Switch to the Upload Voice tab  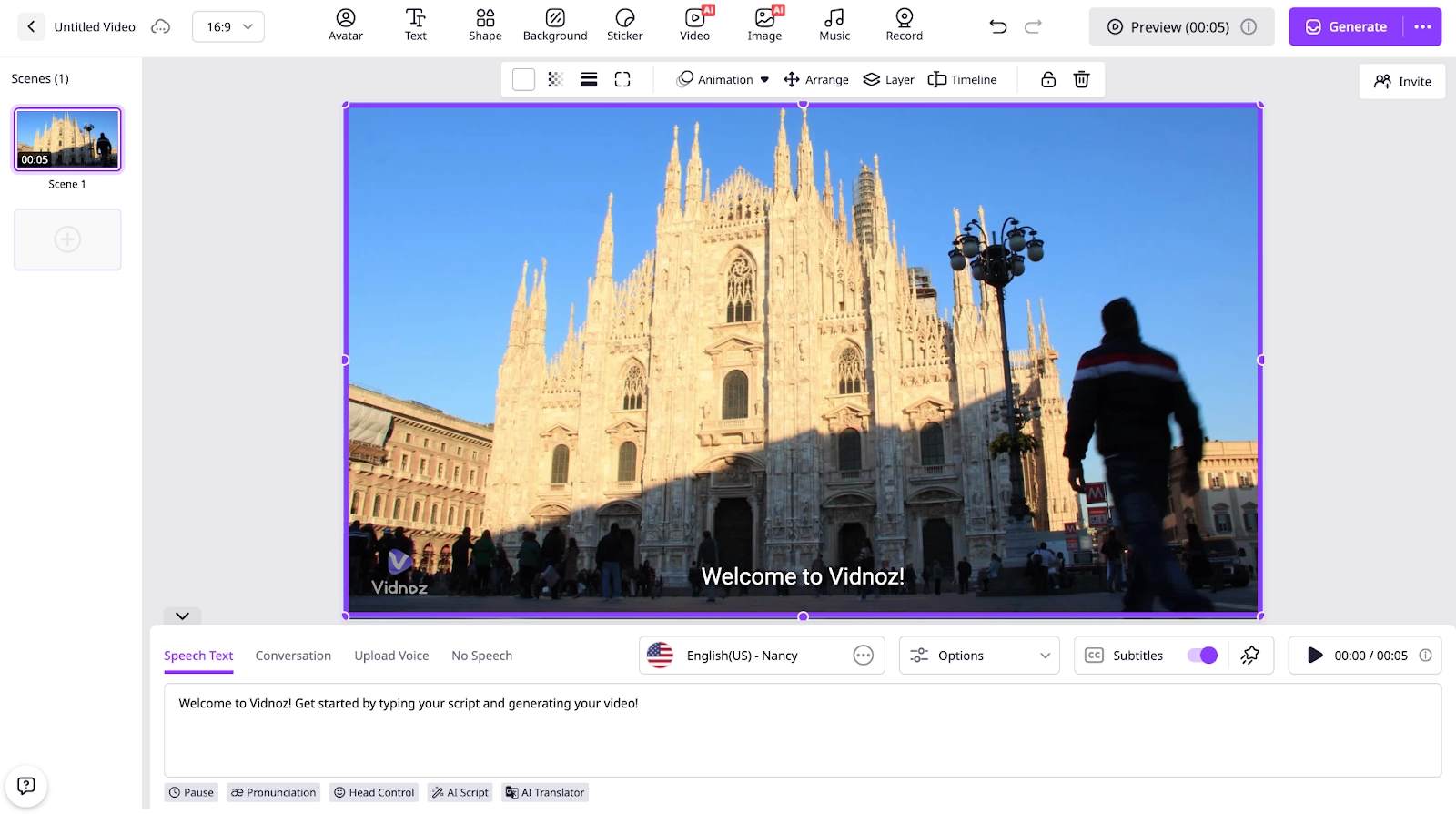pos(391,656)
